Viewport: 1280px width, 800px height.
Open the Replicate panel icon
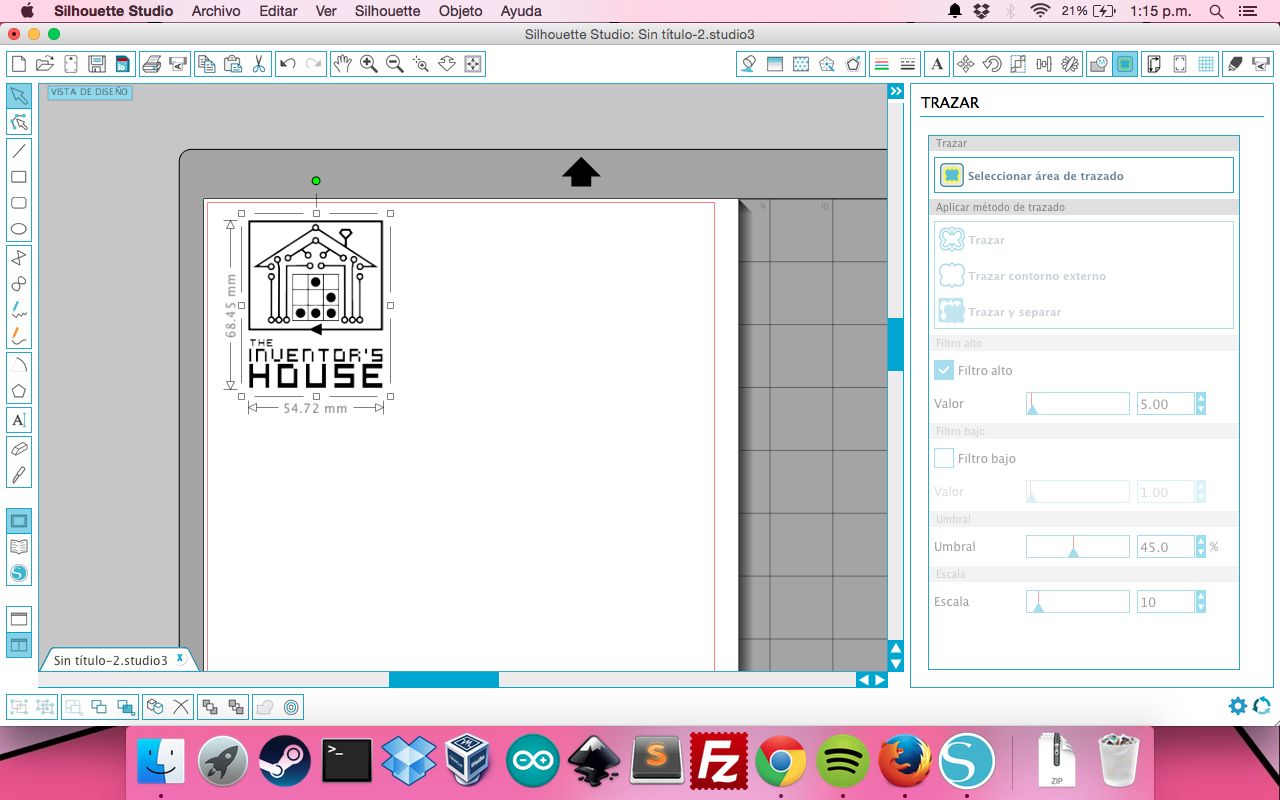click(1070, 64)
